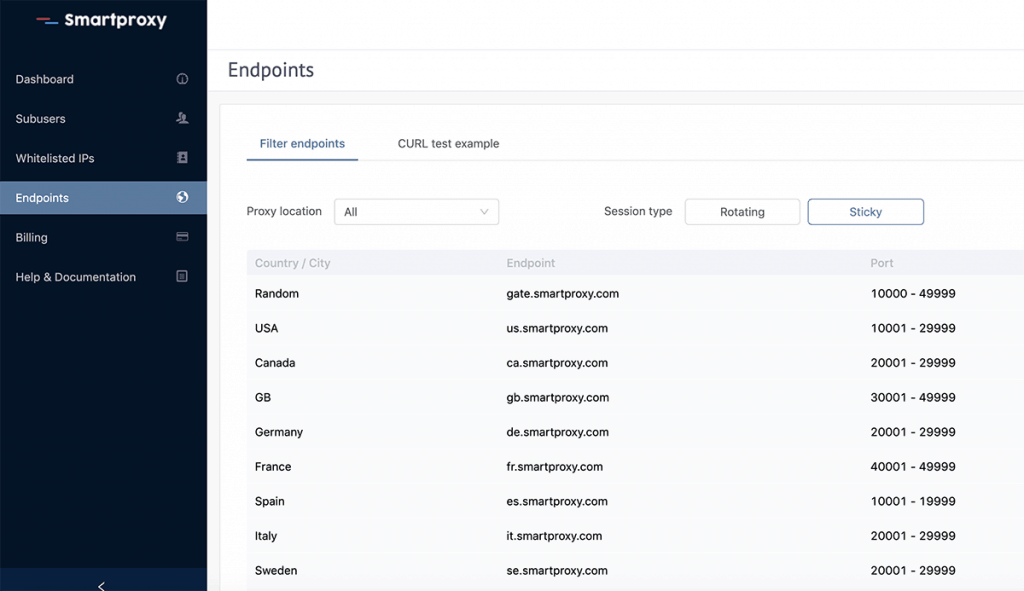Select the Endpoints globe icon
Viewport: 1024px width, 591px height.
pos(182,197)
